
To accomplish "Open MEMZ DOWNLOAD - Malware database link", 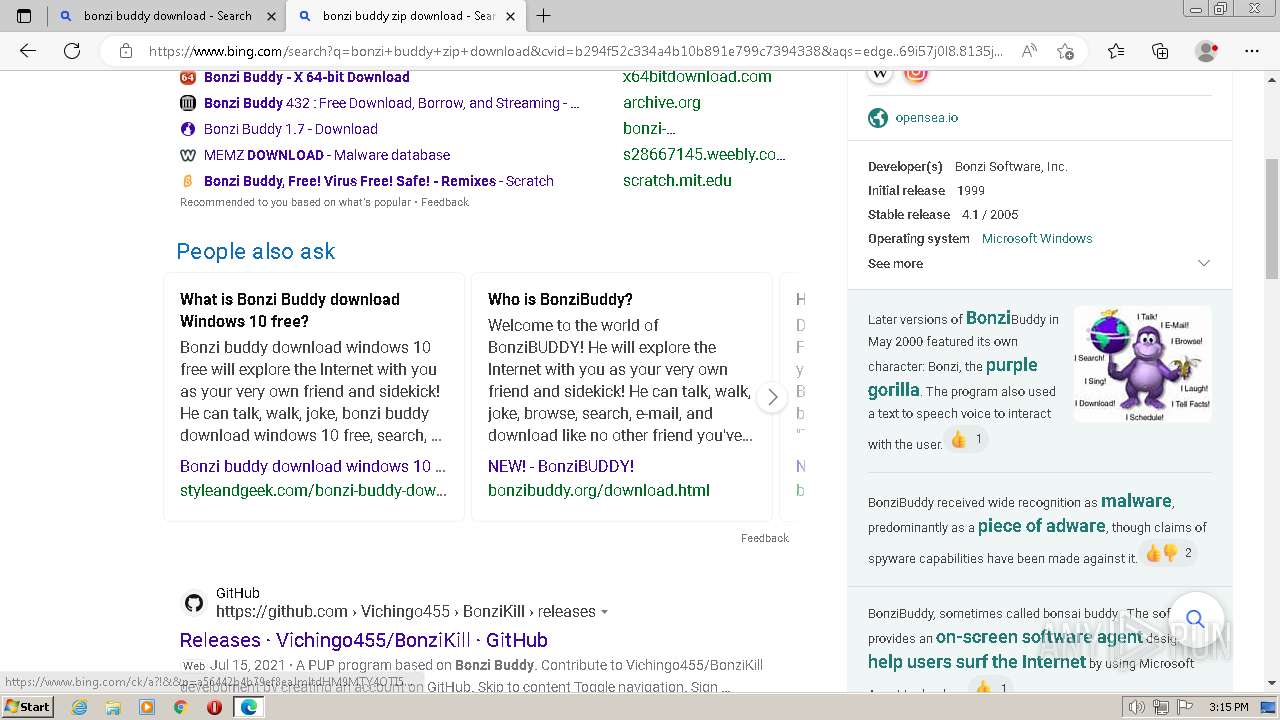I will [x=327, y=155].
